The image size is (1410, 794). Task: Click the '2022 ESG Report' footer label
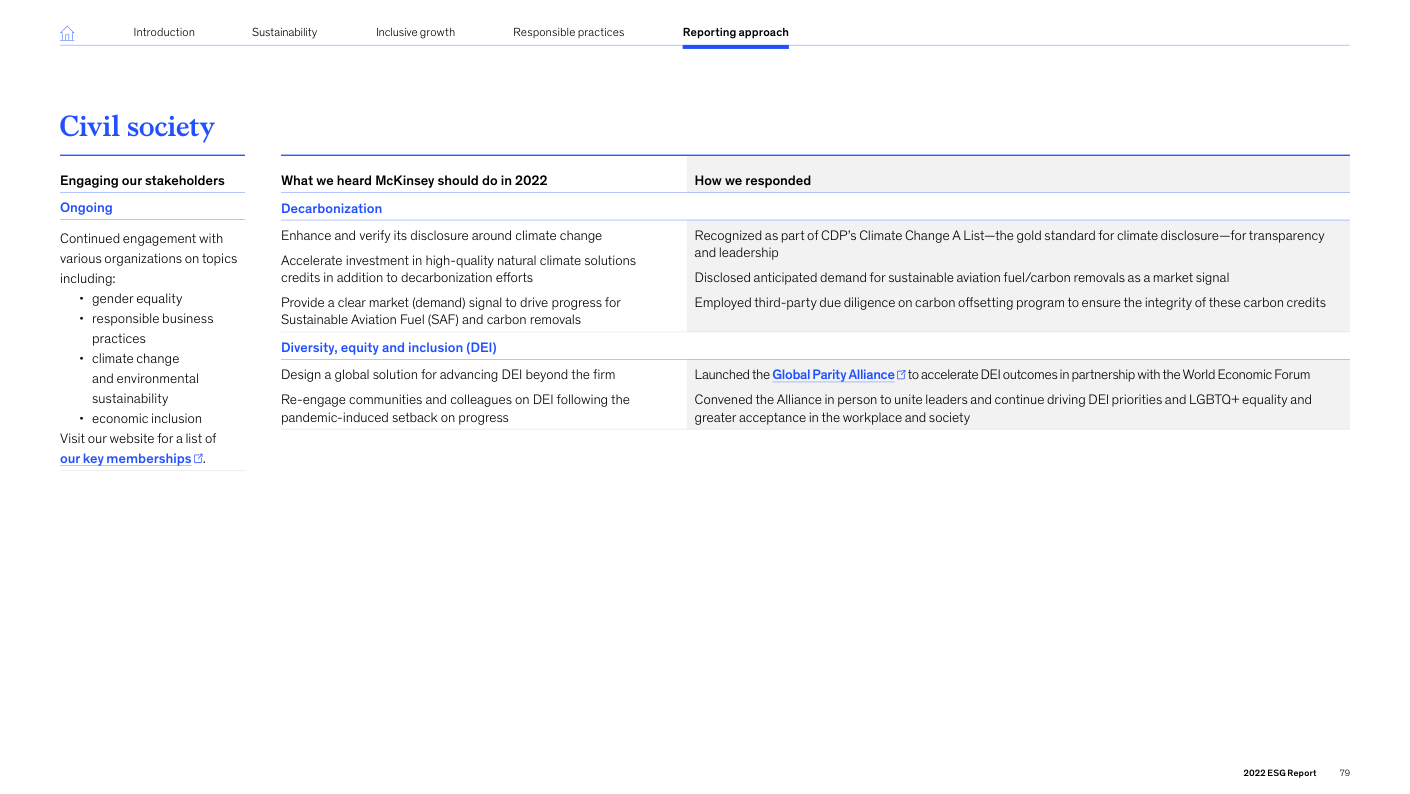coord(1279,773)
